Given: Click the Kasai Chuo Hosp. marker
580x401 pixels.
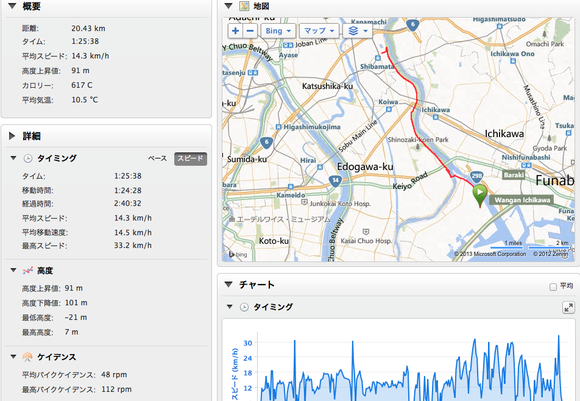Looking at the screenshot, I should pos(366,232).
